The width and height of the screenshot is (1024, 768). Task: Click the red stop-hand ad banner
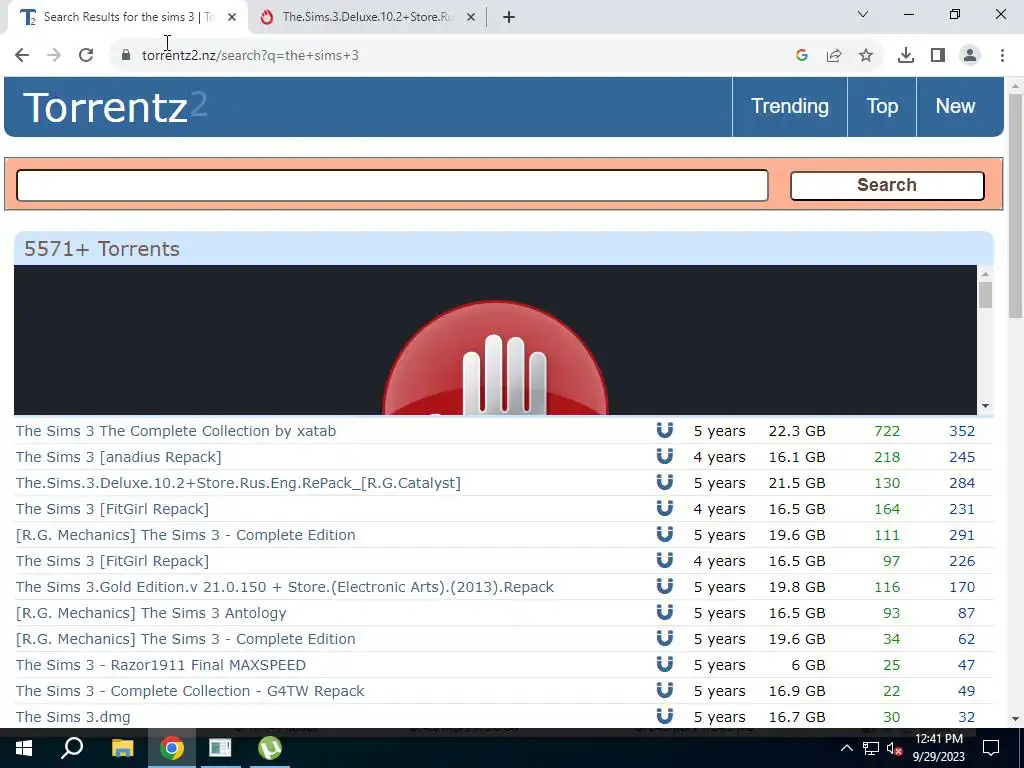495,340
